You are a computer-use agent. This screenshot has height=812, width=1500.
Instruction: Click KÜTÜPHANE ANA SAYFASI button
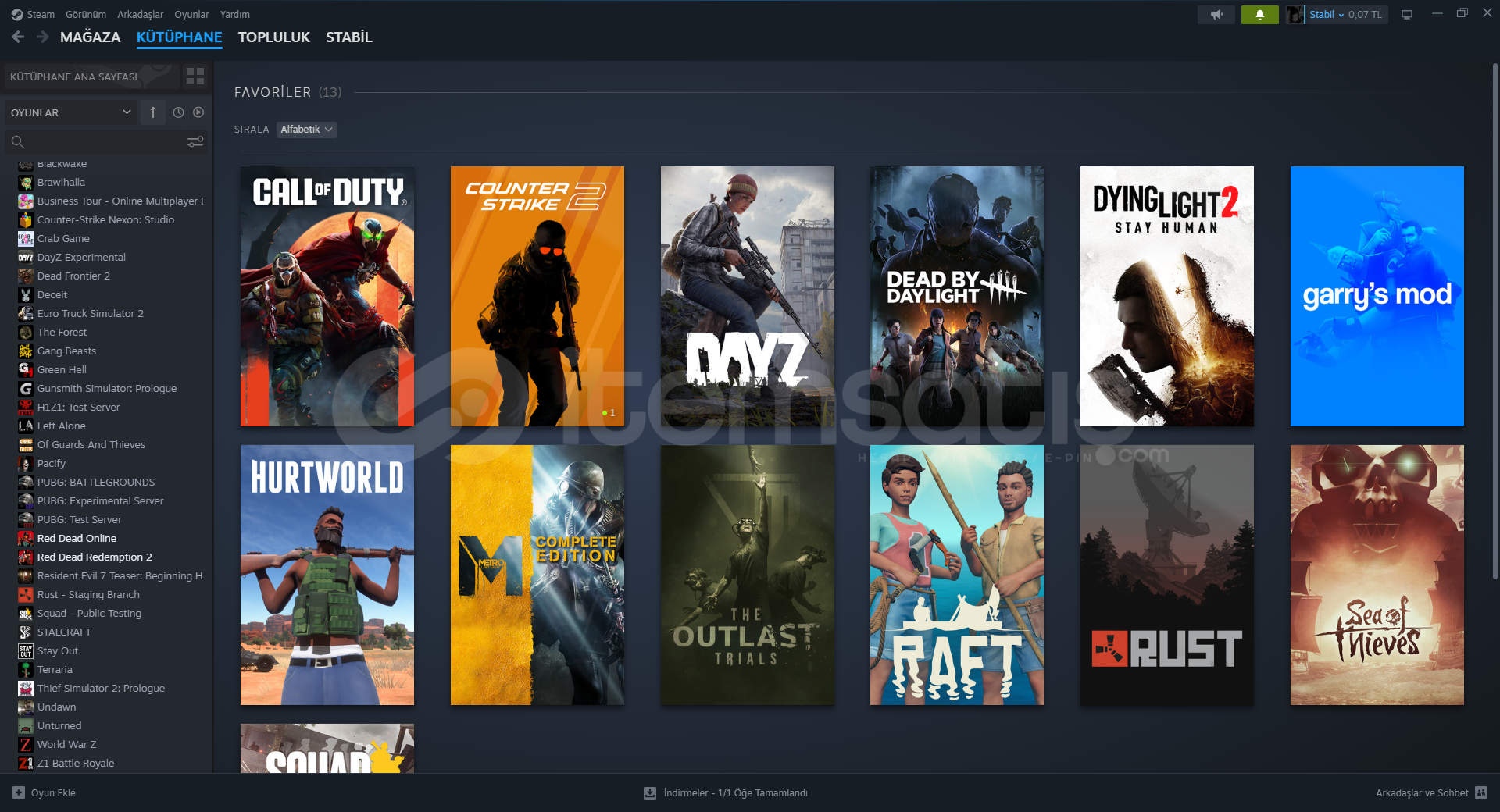91,77
